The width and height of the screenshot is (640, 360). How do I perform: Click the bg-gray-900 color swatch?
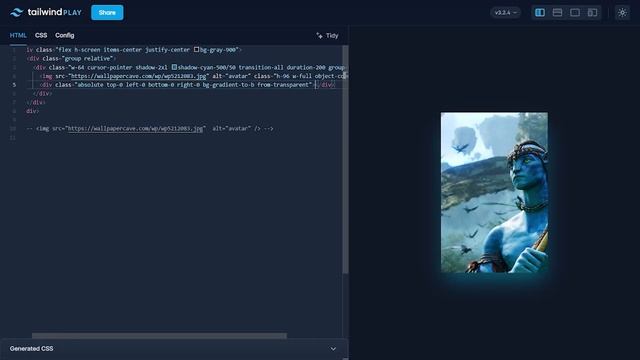(196, 49)
